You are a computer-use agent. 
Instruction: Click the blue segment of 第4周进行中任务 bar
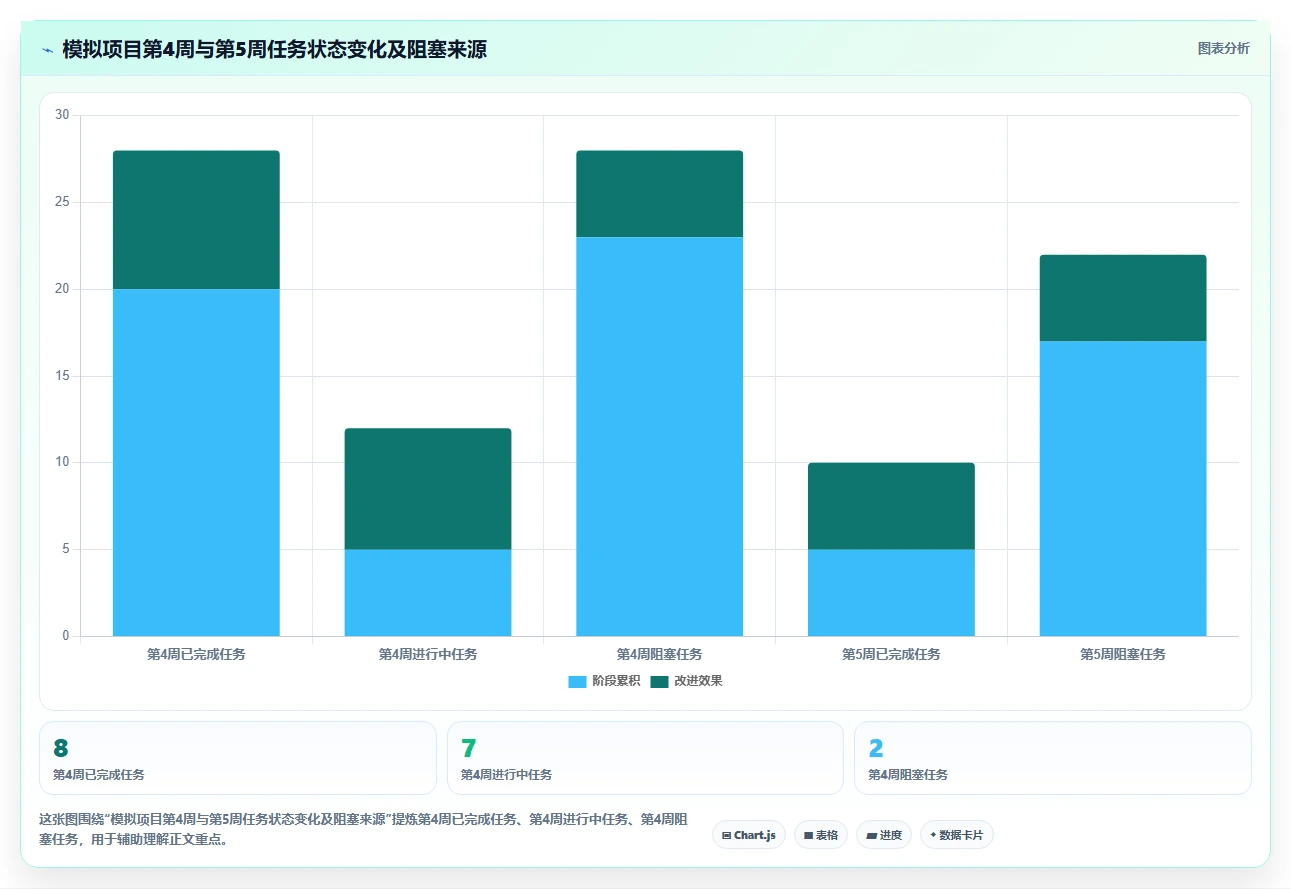coord(428,592)
